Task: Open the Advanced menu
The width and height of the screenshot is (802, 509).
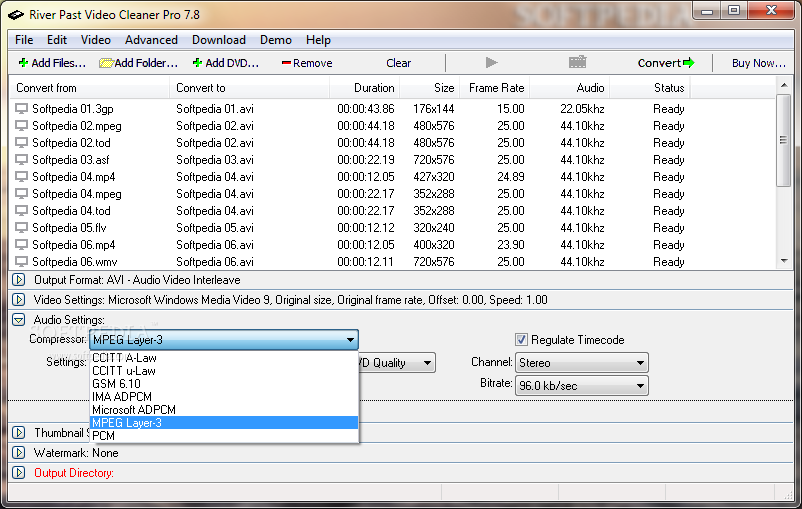Action: 151,40
